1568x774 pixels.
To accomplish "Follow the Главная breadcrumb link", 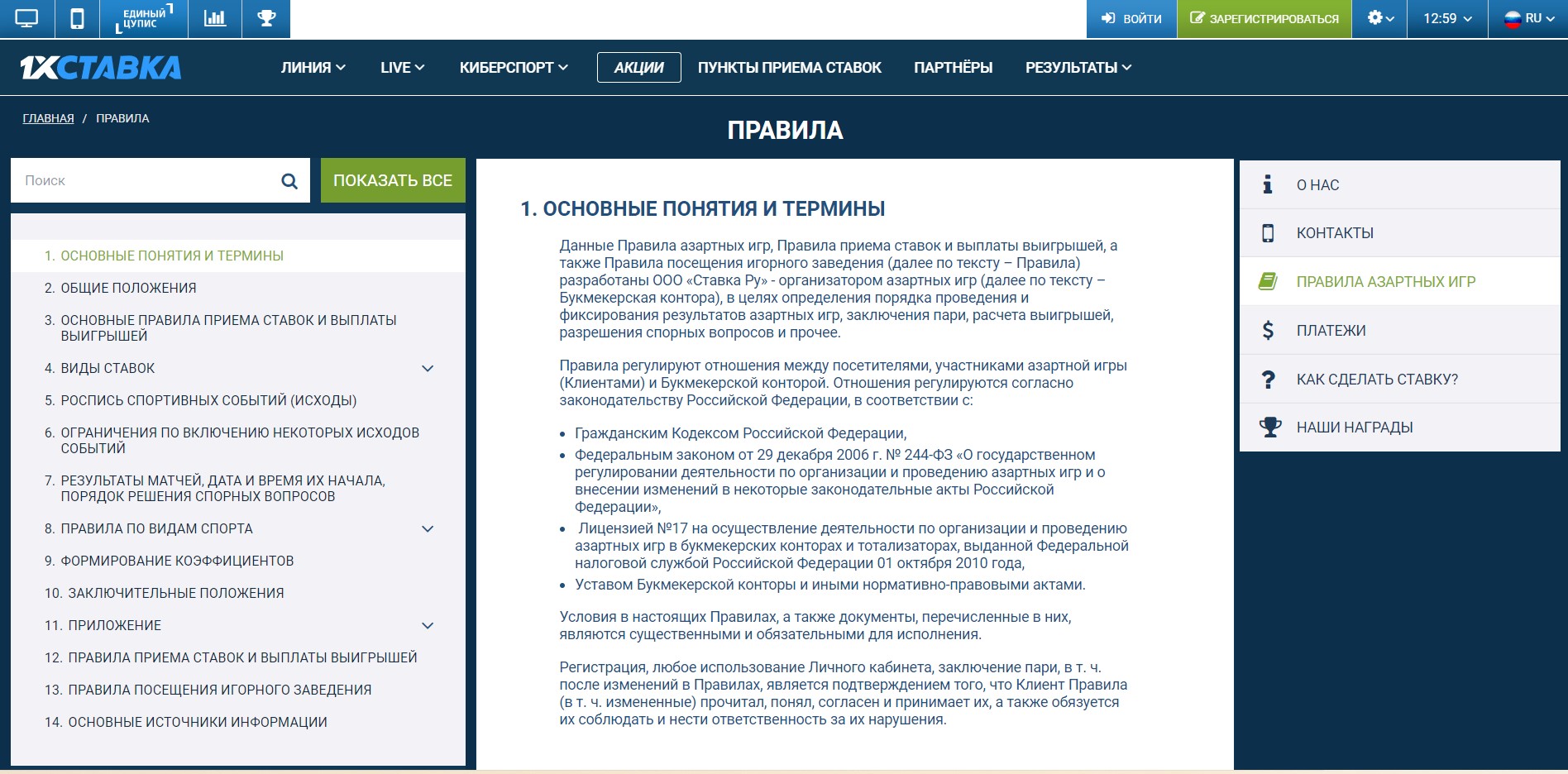I will coord(48,118).
